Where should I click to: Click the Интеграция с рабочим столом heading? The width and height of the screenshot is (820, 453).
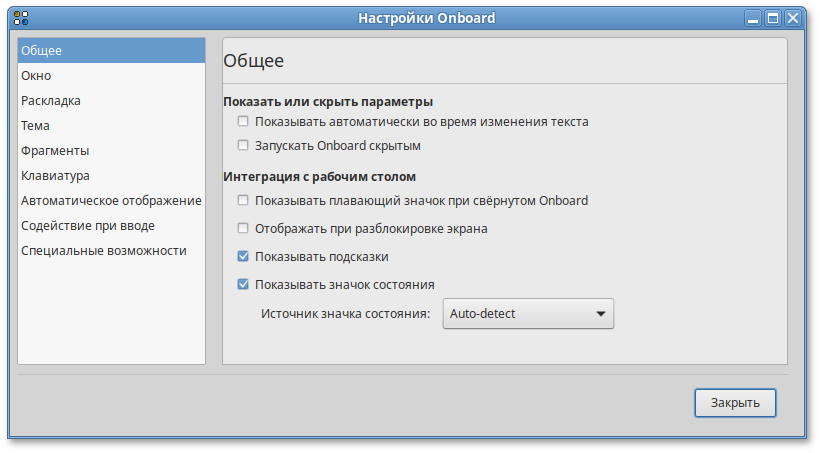pyautogui.click(x=320, y=177)
